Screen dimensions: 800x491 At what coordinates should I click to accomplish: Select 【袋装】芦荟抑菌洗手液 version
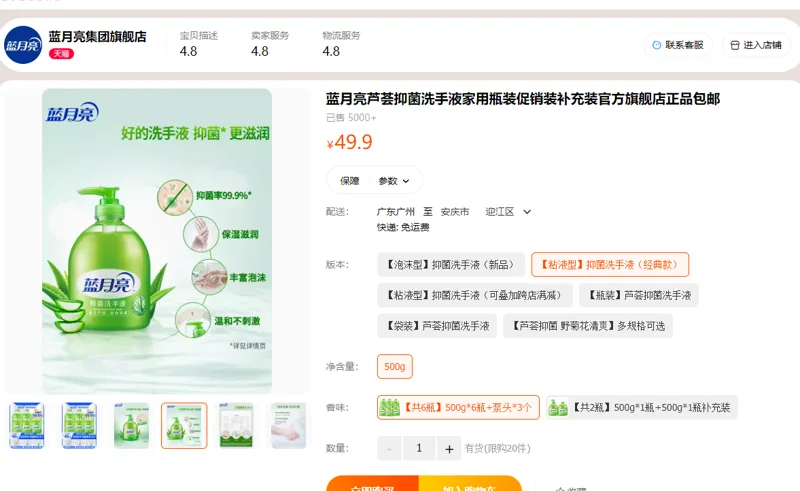pyautogui.click(x=437, y=326)
